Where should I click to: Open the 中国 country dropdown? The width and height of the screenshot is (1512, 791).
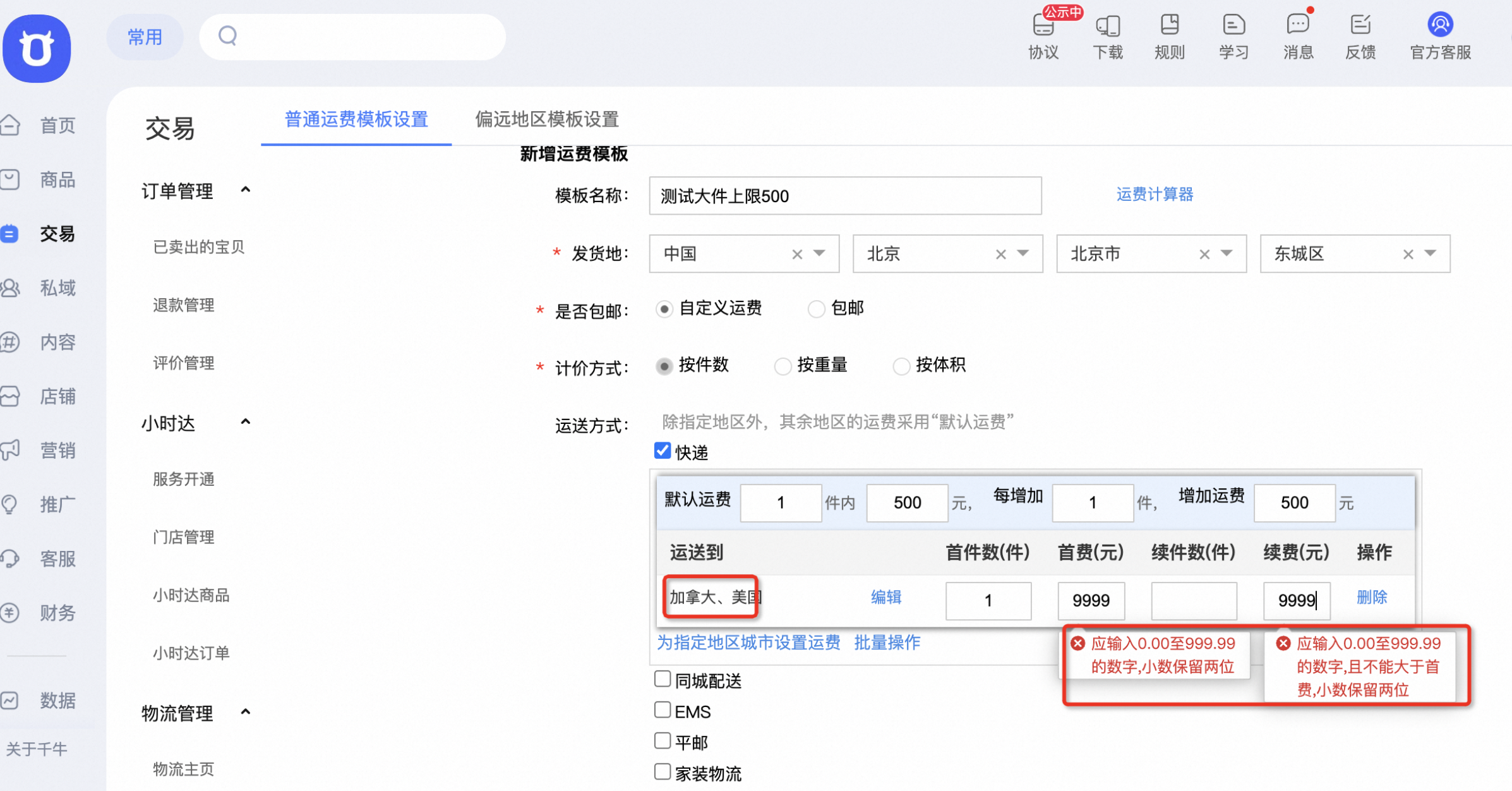pyautogui.click(x=819, y=253)
